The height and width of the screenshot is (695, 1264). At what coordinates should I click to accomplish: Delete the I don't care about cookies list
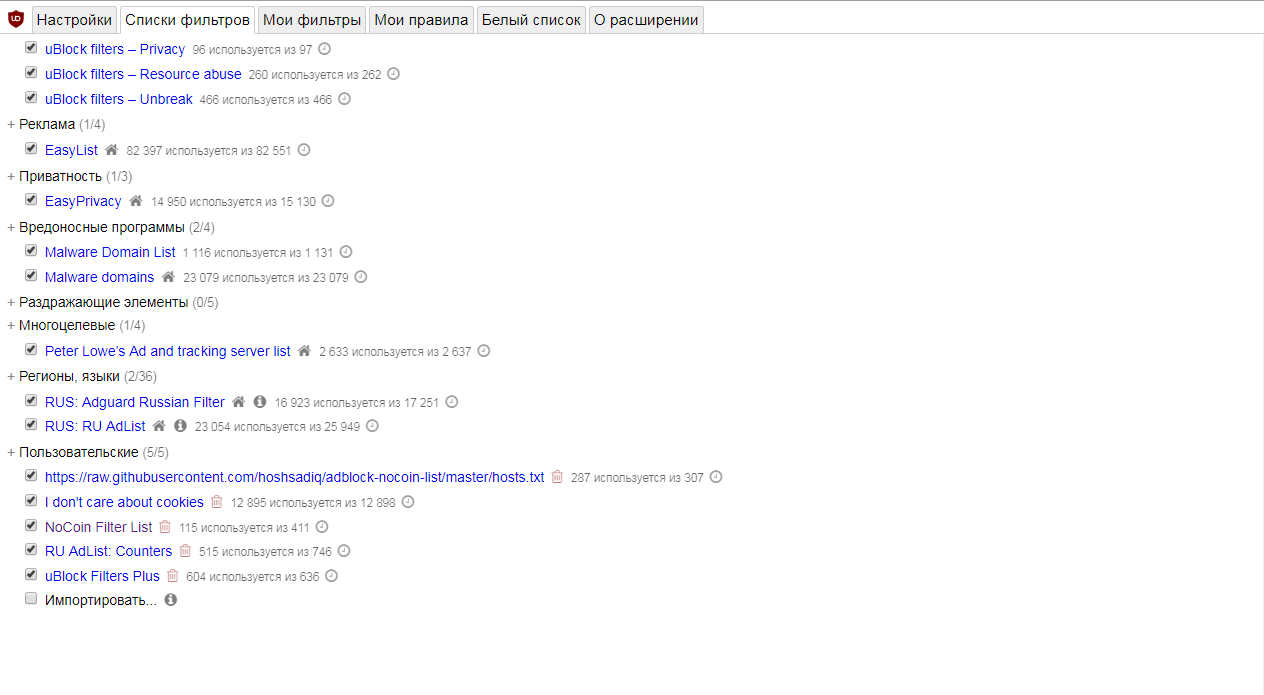point(216,502)
